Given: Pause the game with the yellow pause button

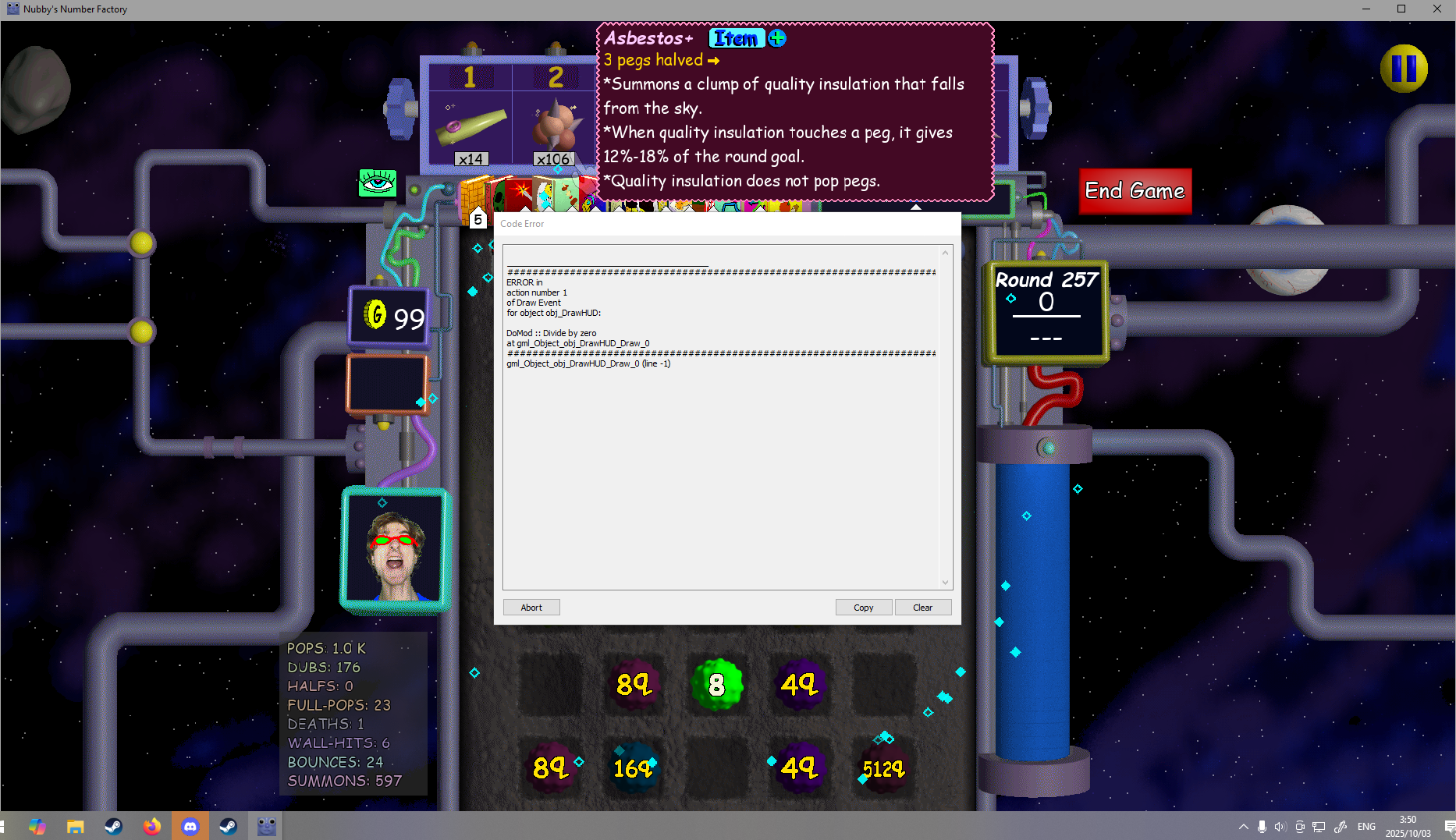Looking at the screenshot, I should click(x=1404, y=69).
